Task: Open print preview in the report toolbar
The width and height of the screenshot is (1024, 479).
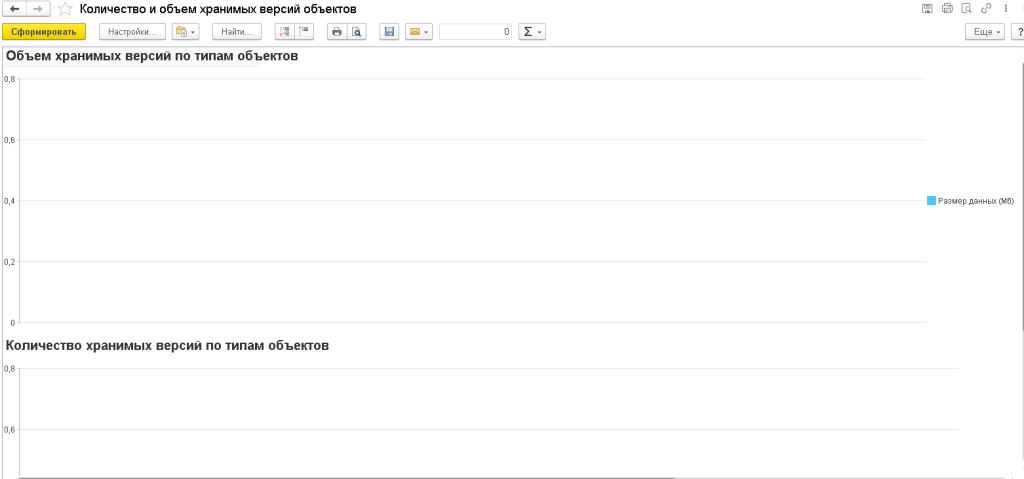Action: [357, 31]
